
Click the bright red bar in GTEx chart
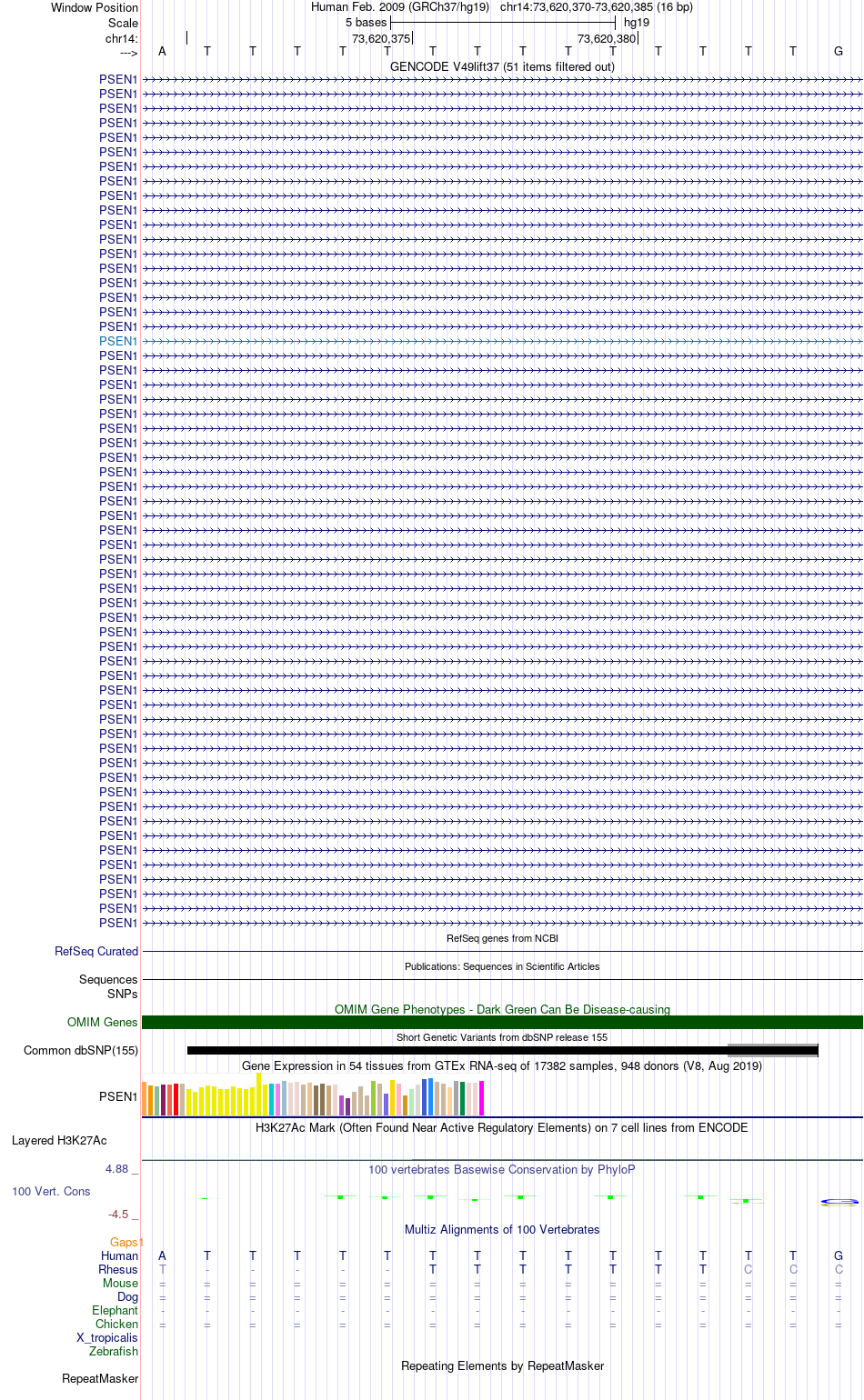(x=176, y=1099)
